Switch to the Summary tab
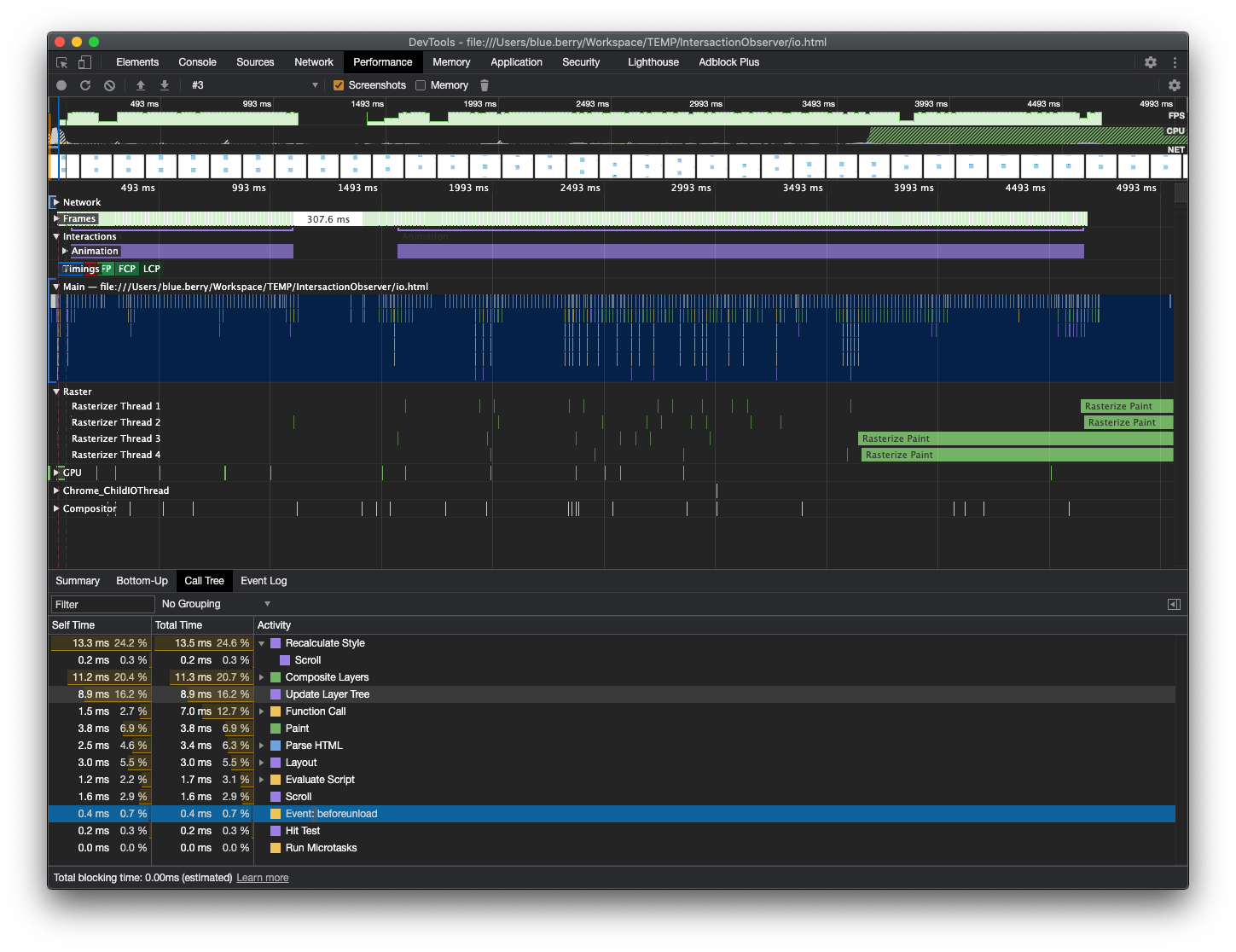 (78, 581)
